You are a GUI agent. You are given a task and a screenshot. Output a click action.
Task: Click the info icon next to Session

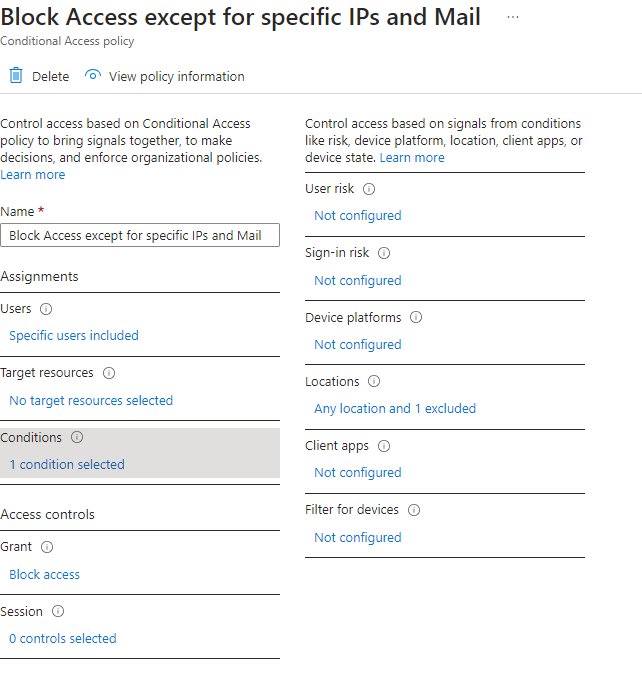pos(58,611)
